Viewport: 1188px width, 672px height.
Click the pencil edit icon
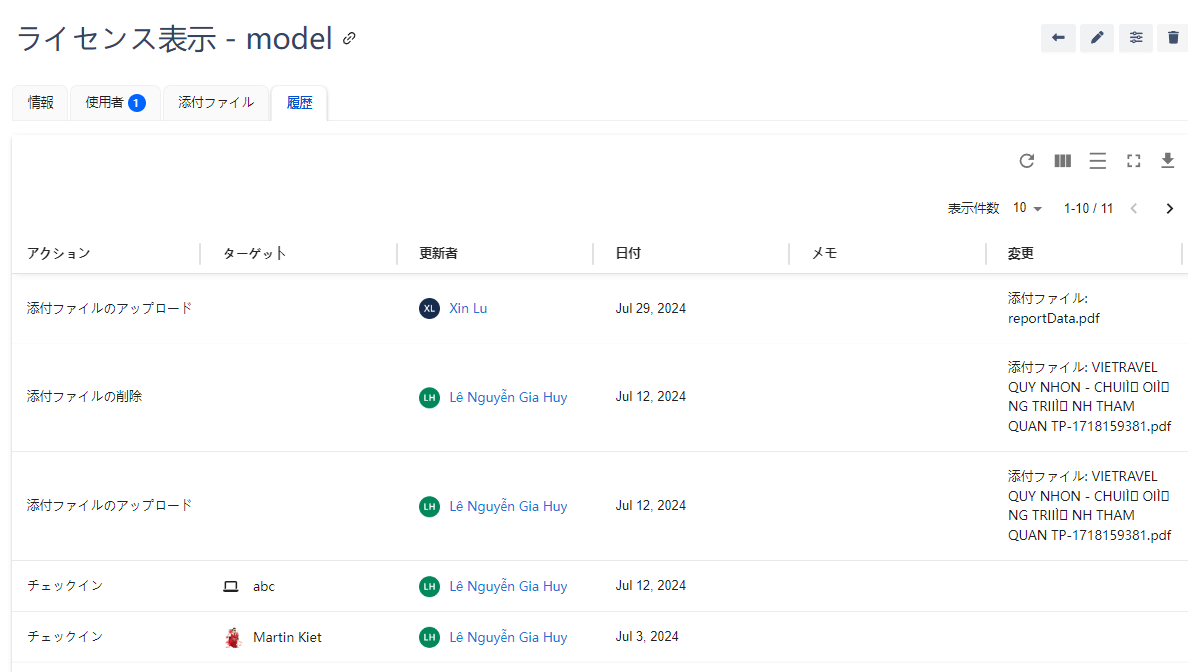(x=1097, y=38)
